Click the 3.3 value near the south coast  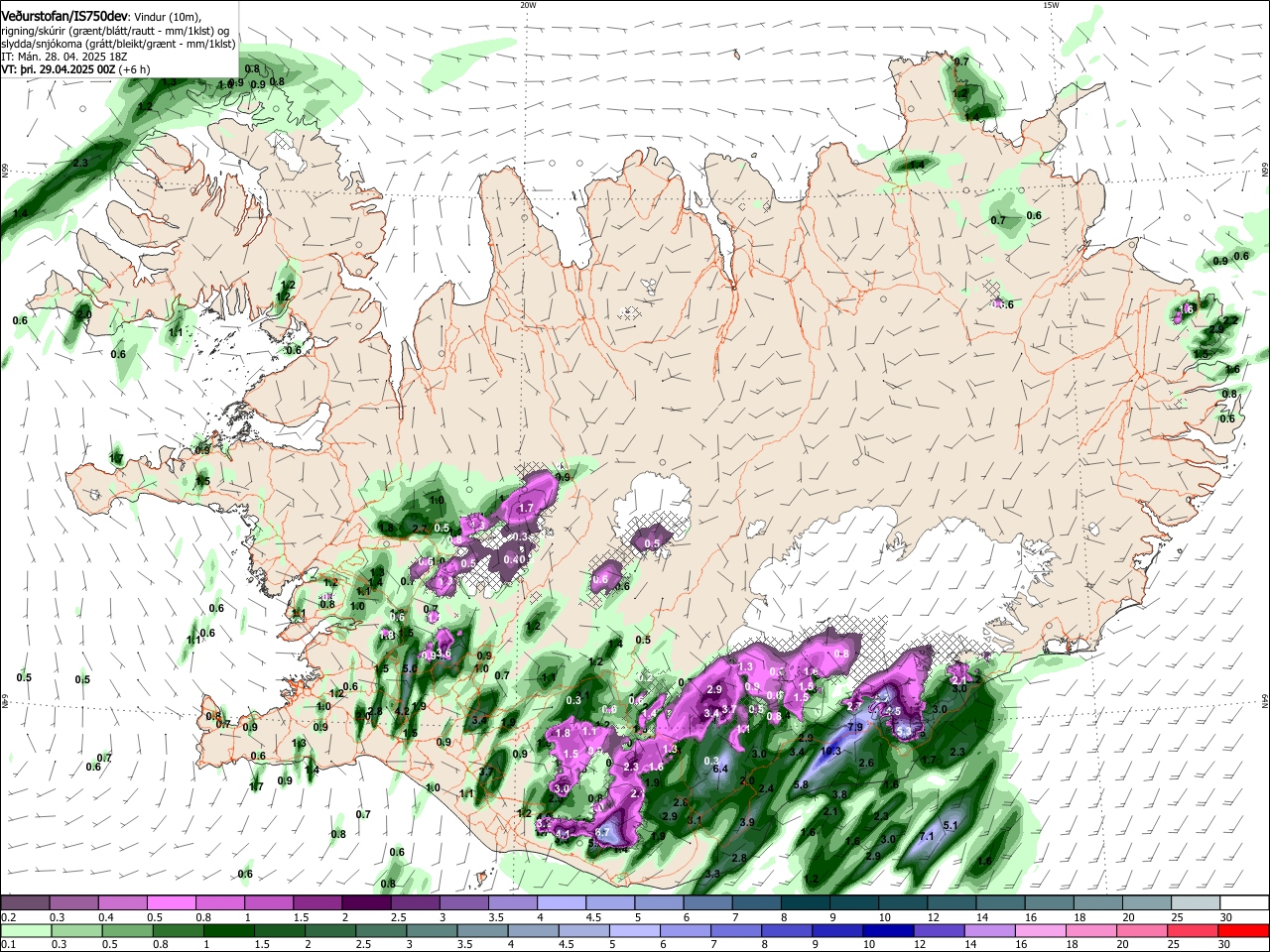tap(711, 874)
